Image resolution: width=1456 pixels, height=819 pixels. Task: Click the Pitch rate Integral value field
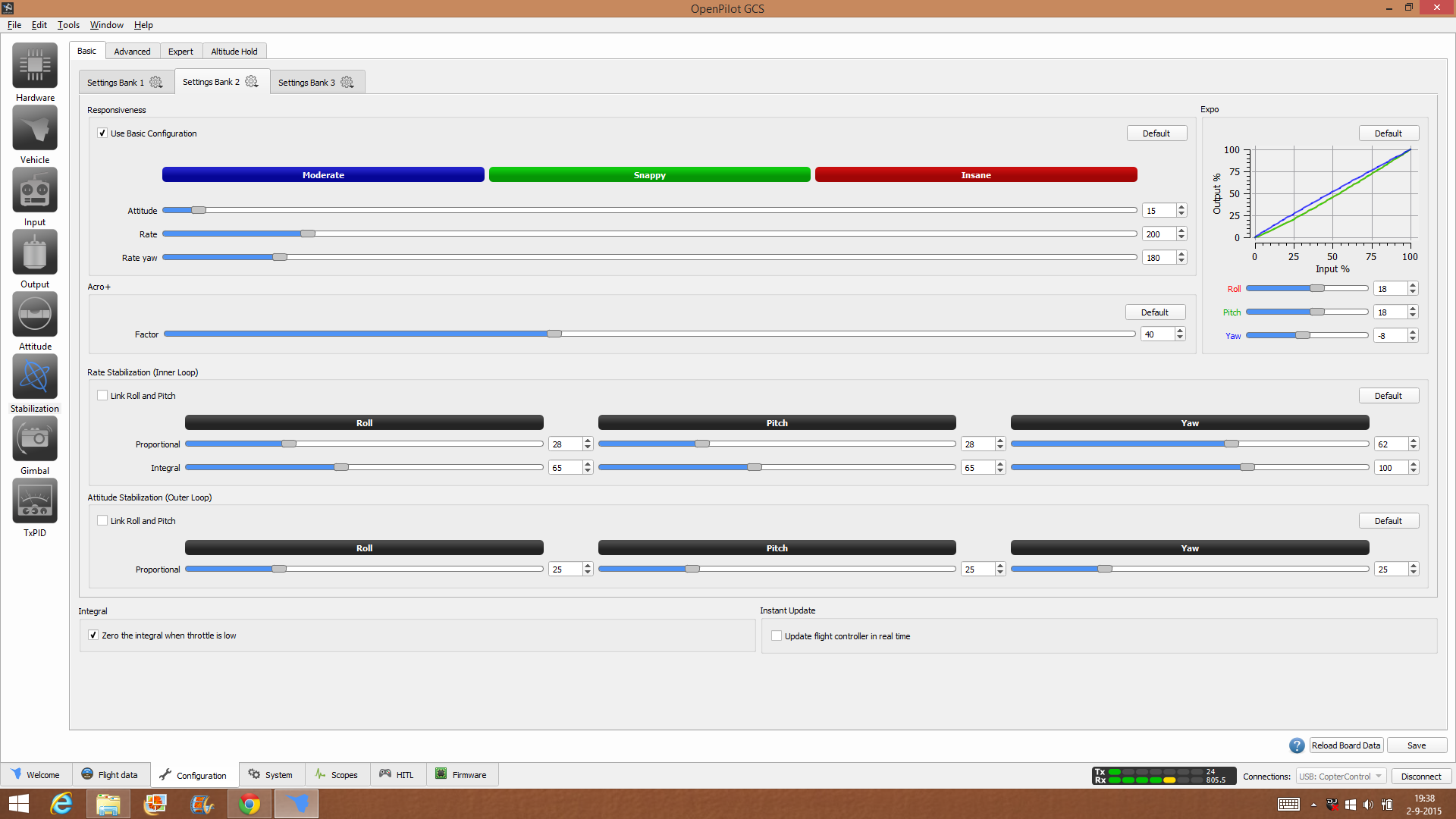978,467
